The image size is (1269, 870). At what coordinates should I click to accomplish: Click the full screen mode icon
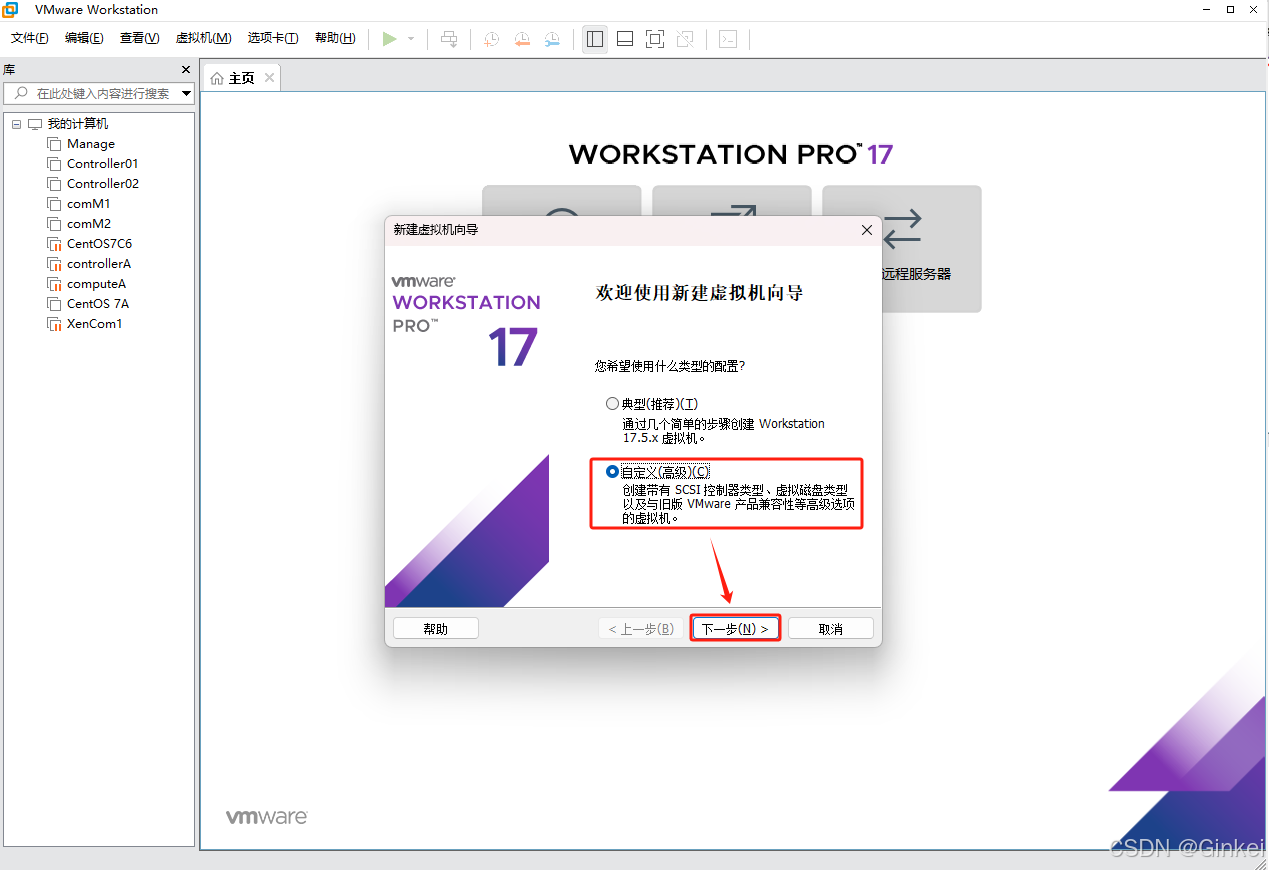(x=655, y=39)
